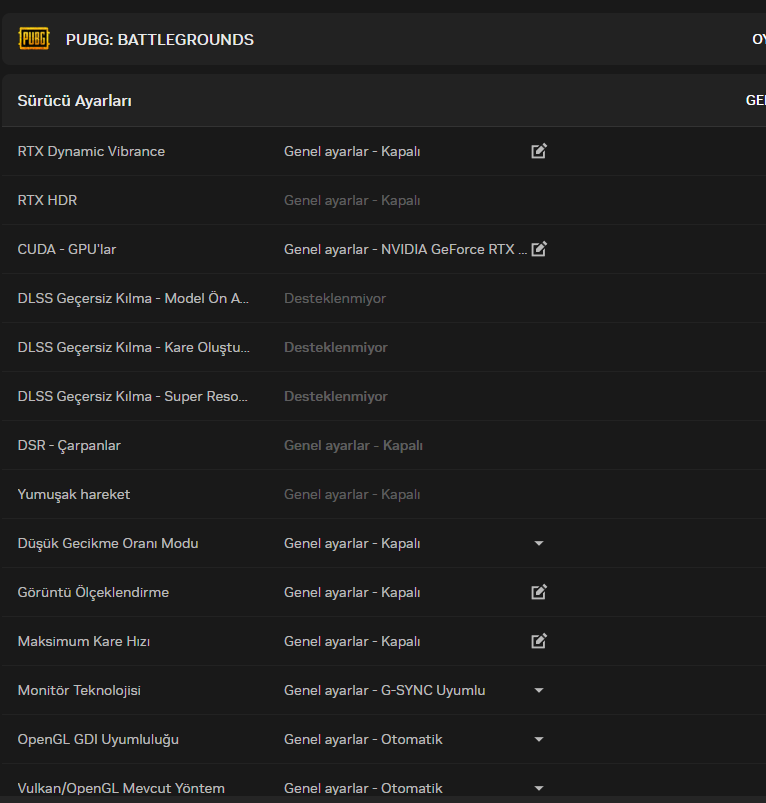Edit the CUDA - GPU'lar setting
Image resolution: width=766 pixels, height=803 pixels.
click(x=539, y=249)
